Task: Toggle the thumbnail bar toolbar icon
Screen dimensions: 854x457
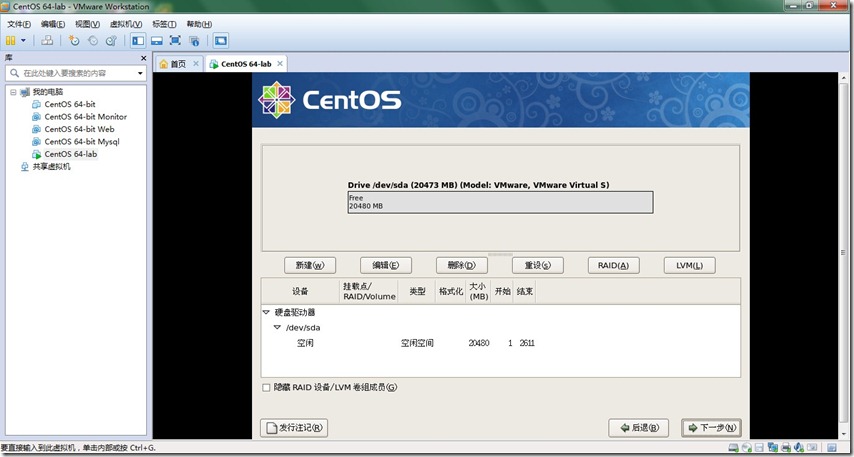Action: click(x=157, y=40)
